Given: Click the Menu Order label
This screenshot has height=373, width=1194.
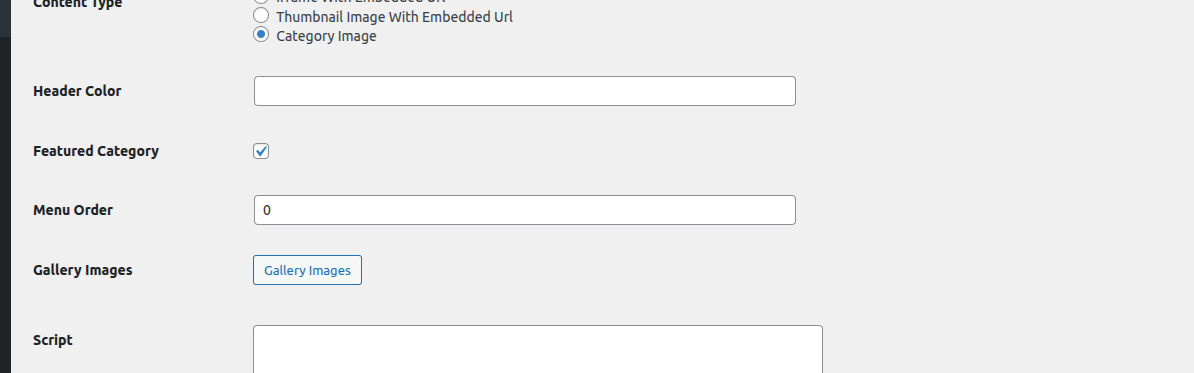Looking at the screenshot, I should (73, 210).
